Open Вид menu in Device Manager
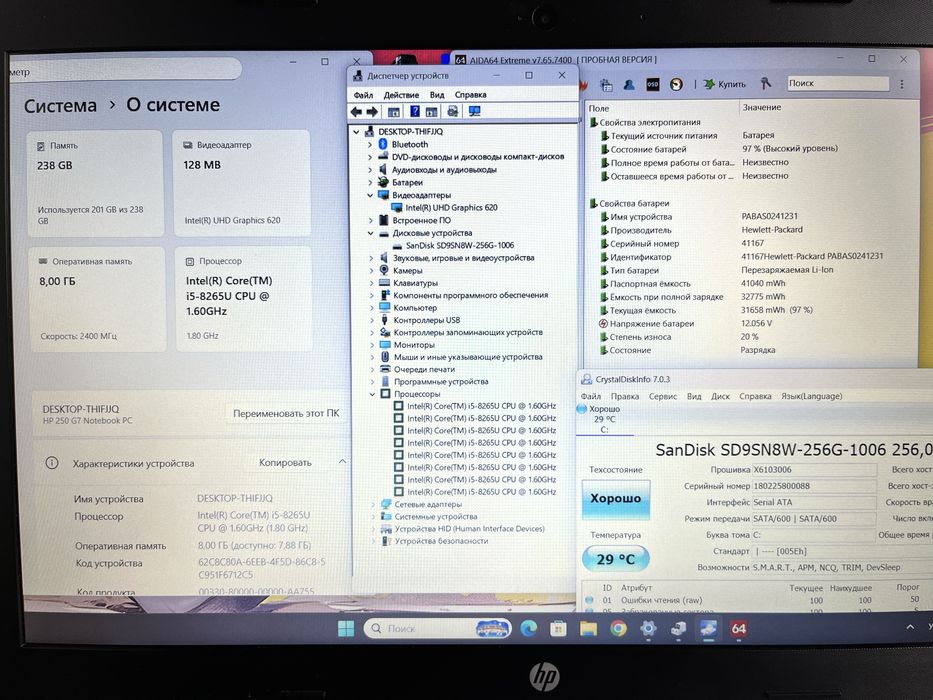 click(x=437, y=95)
